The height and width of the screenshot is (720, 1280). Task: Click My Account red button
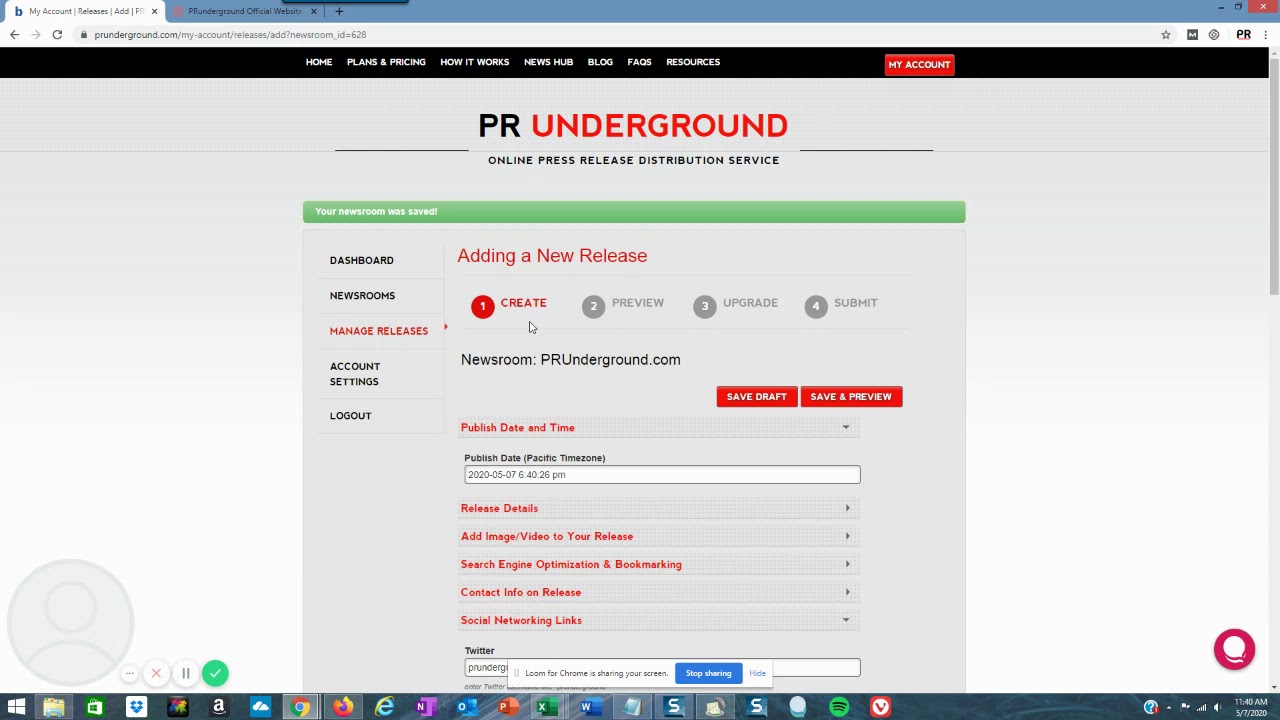(919, 65)
